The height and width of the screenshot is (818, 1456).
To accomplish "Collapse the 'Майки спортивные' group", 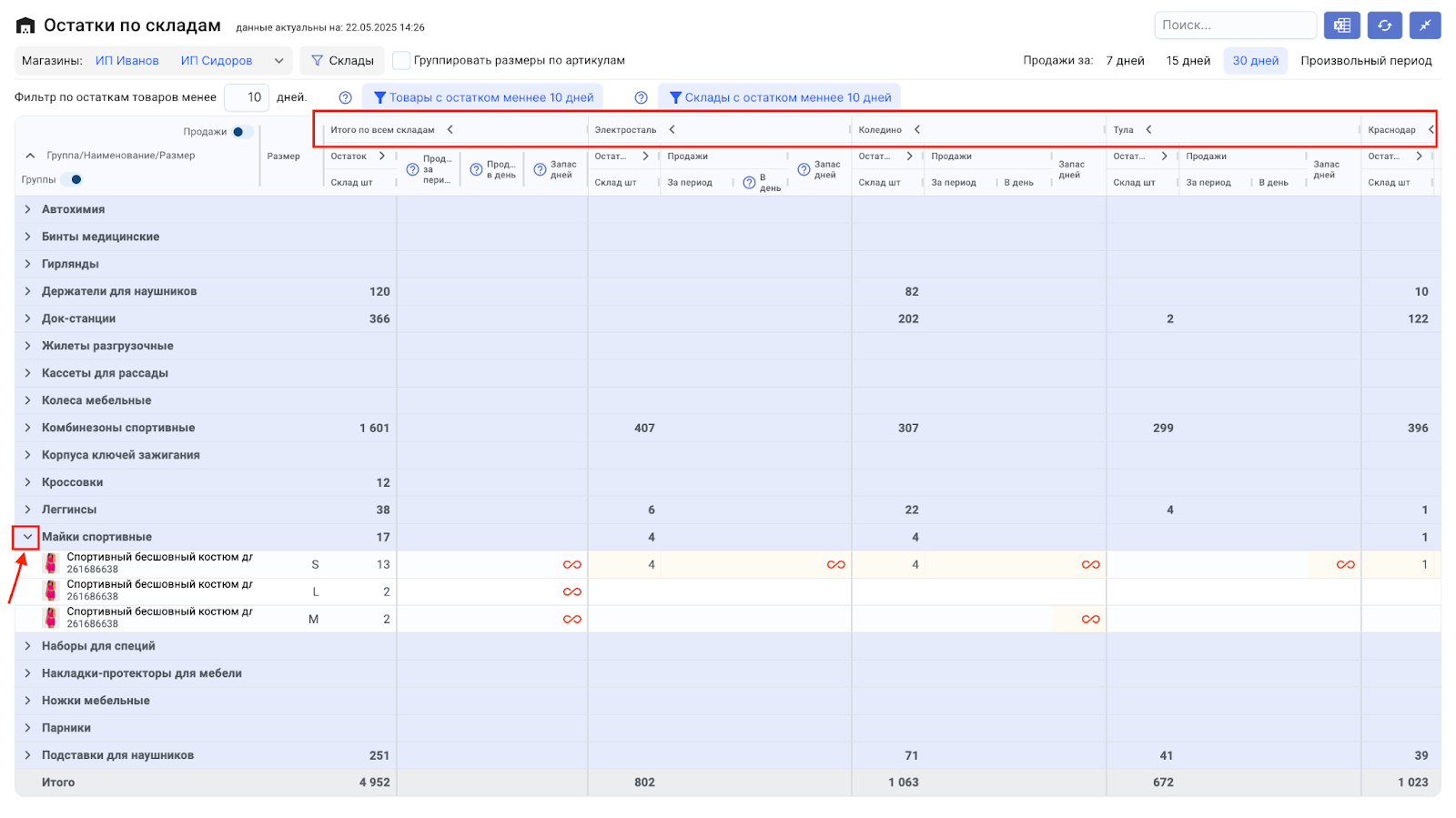I will coord(27,537).
